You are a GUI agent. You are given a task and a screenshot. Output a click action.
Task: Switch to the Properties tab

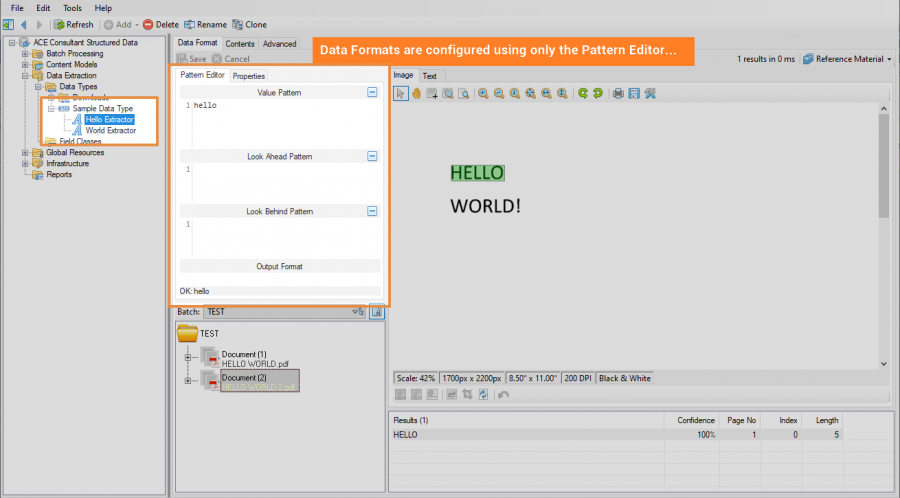(x=249, y=76)
